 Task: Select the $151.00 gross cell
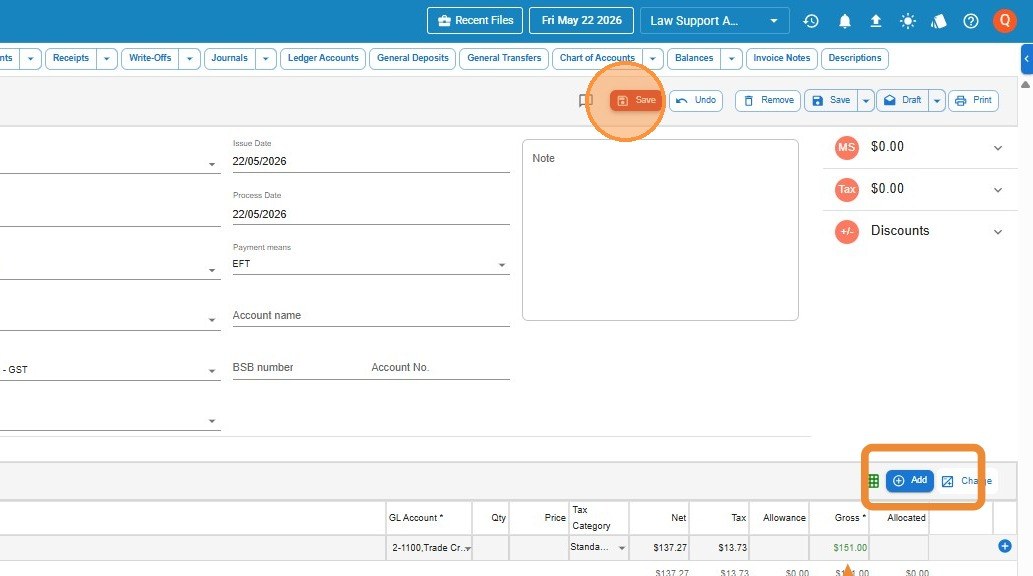[x=839, y=548]
